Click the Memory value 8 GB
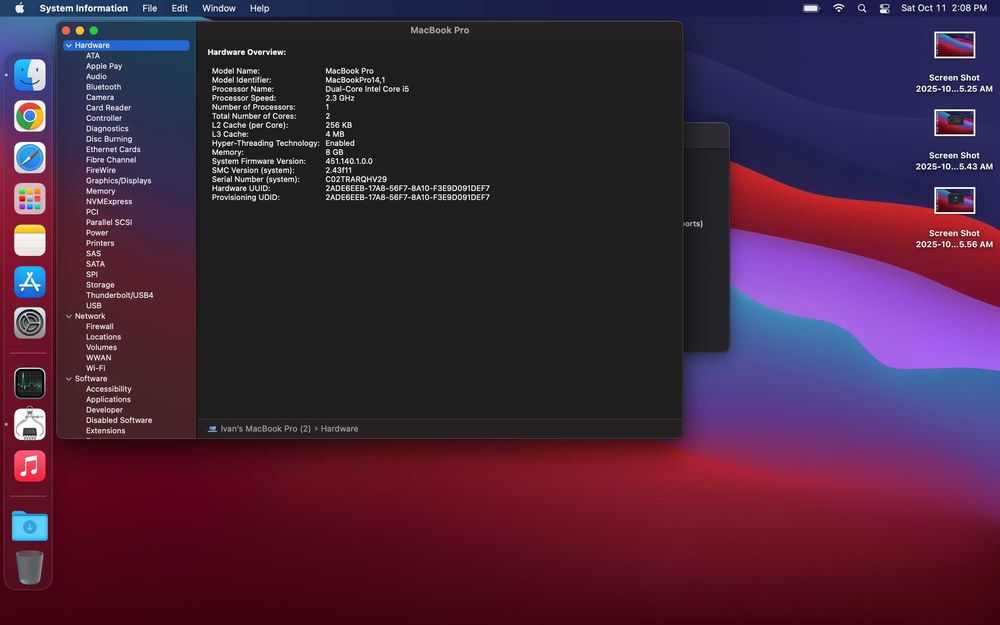This screenshot has height=625, width=1000. click(x=334, y=152)
